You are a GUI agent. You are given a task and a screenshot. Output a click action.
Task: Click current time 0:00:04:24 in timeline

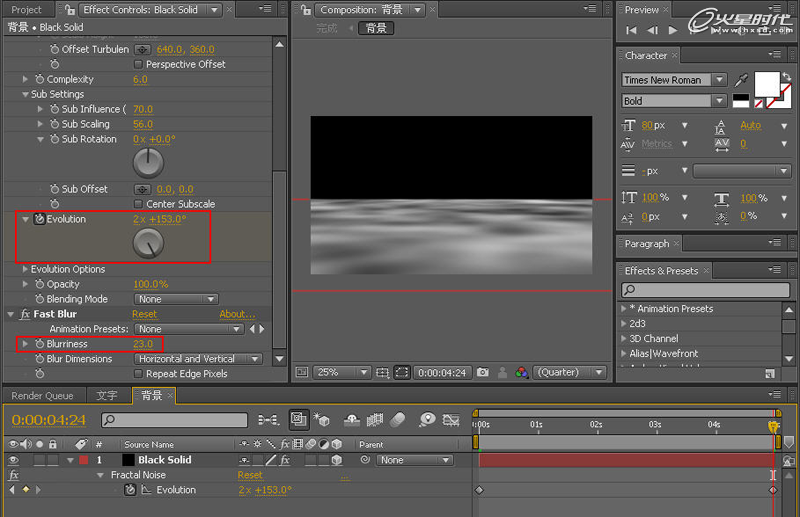click(49, 420)
